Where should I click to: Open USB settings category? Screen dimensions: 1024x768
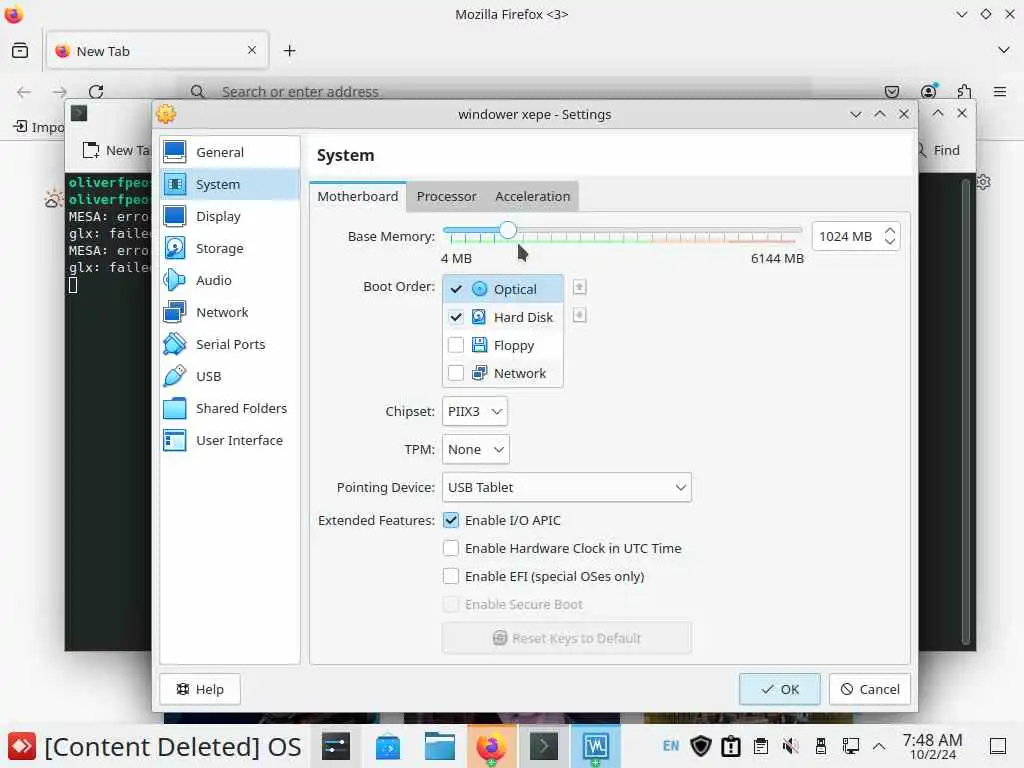229,376
